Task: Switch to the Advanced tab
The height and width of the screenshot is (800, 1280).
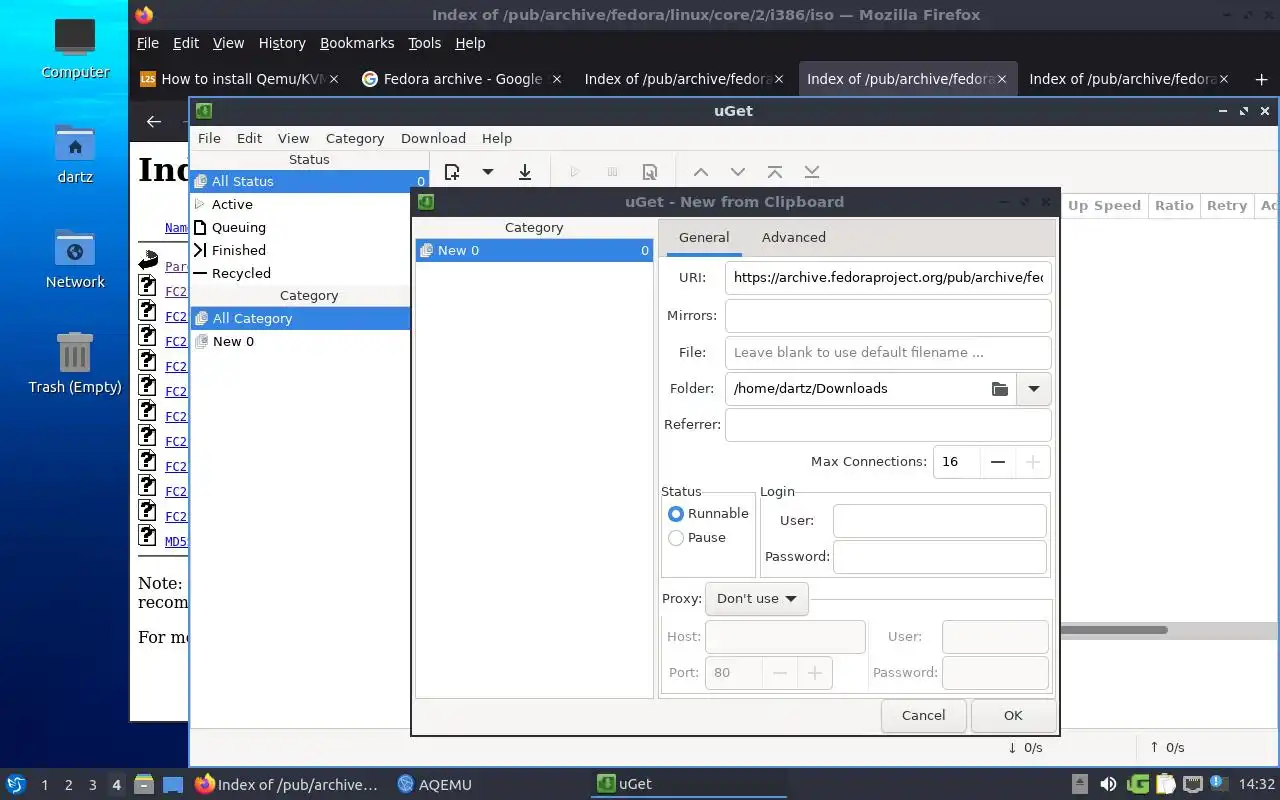Action: (x=794, y=238)
